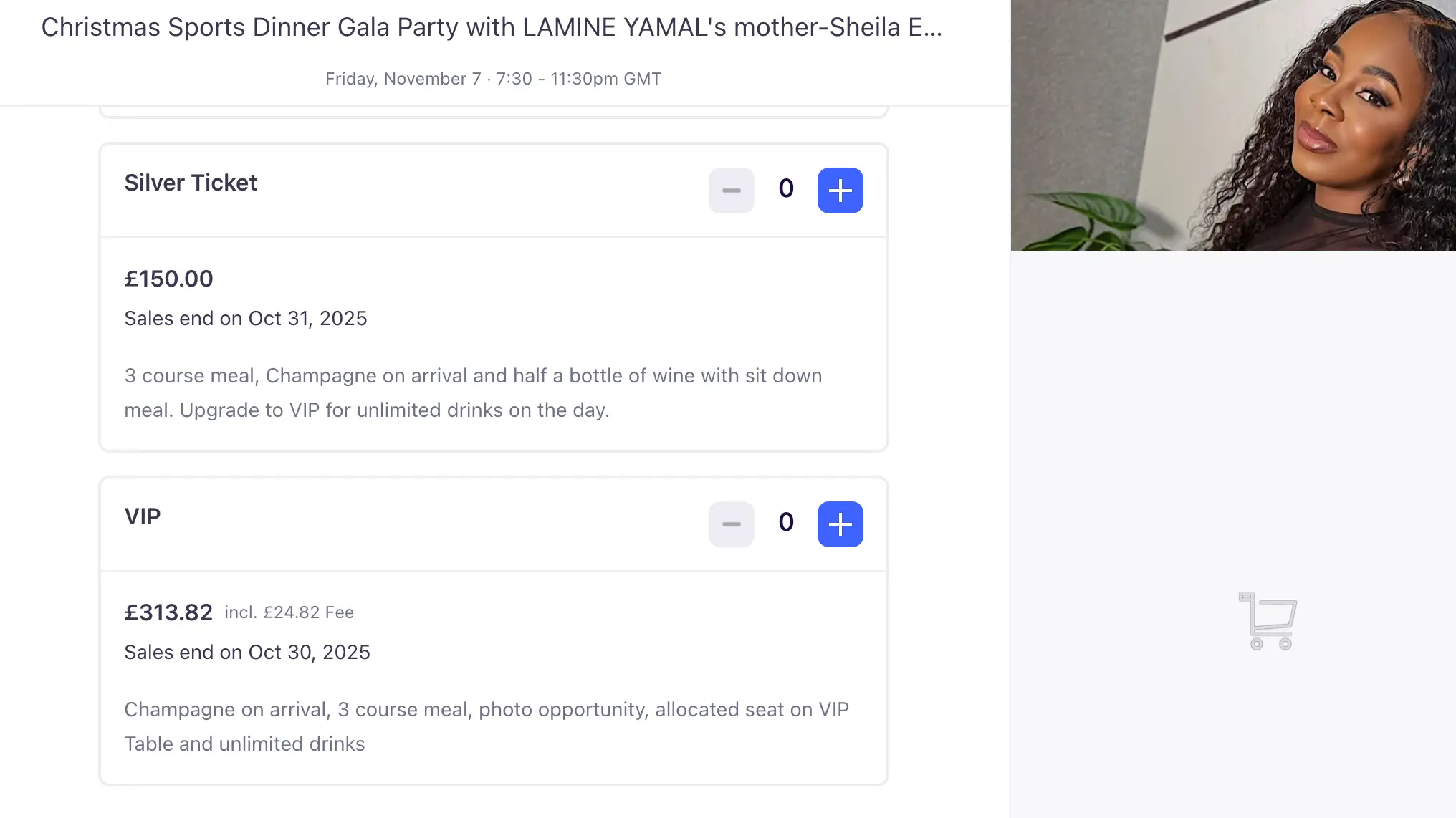Click the 'Sales end on Oct 31, 2025' text
Image resolution: width=1456 pixels, height=818 pixels.
coord(246,318)
